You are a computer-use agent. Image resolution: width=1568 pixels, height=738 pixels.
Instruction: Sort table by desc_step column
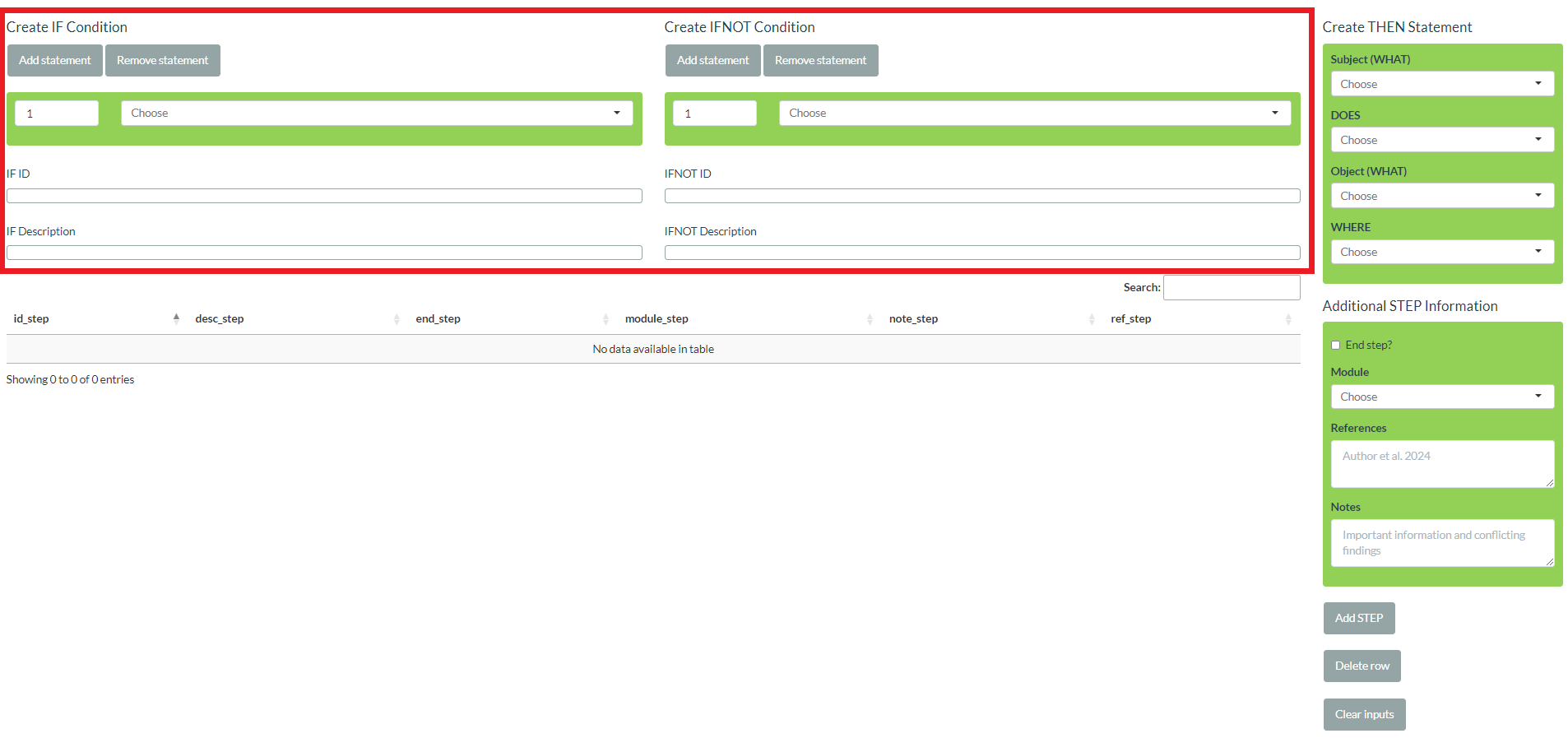[220, 319]
